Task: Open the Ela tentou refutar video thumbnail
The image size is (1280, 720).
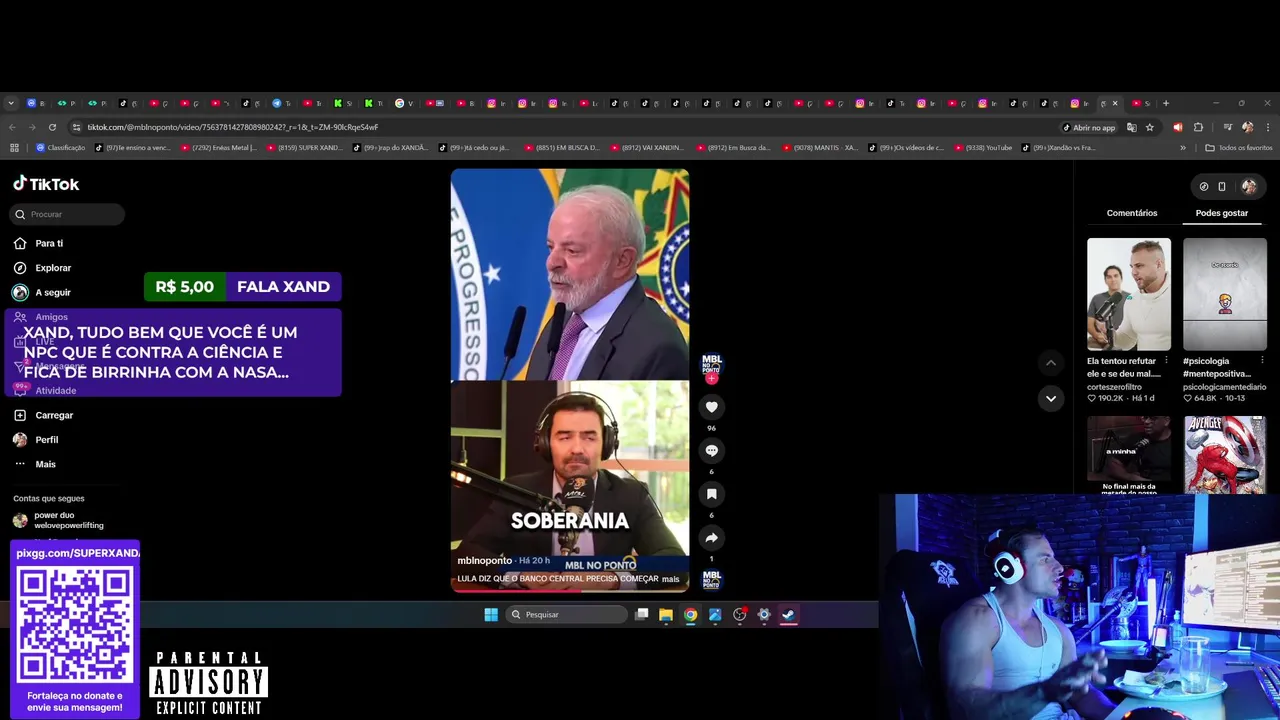Action: tap(1129, 294)
